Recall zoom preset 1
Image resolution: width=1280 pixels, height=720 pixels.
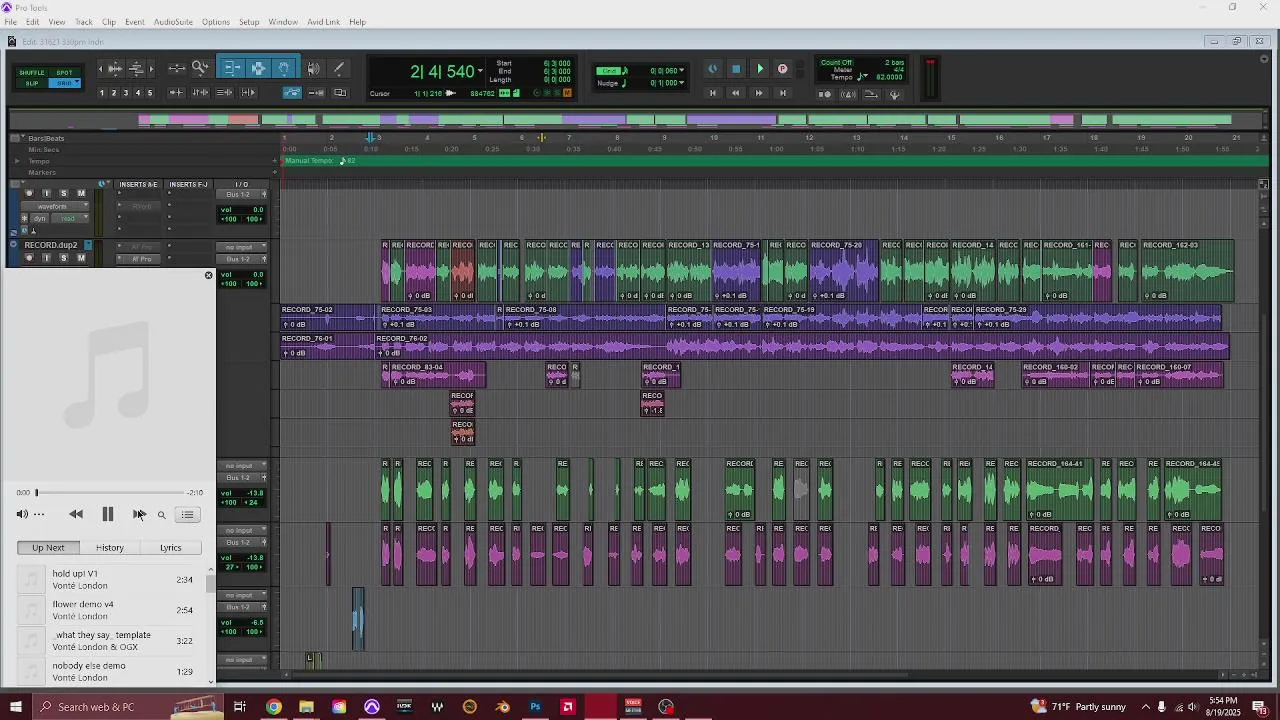102,93
